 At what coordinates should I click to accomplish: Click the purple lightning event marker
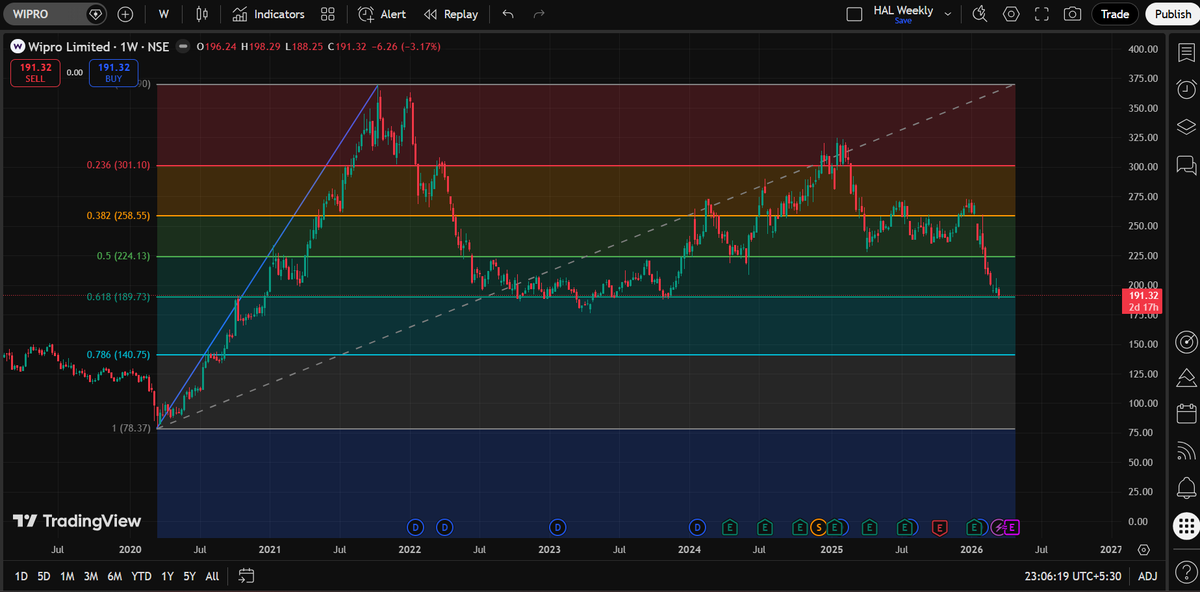pyautogui.click(x=998, y=527)
